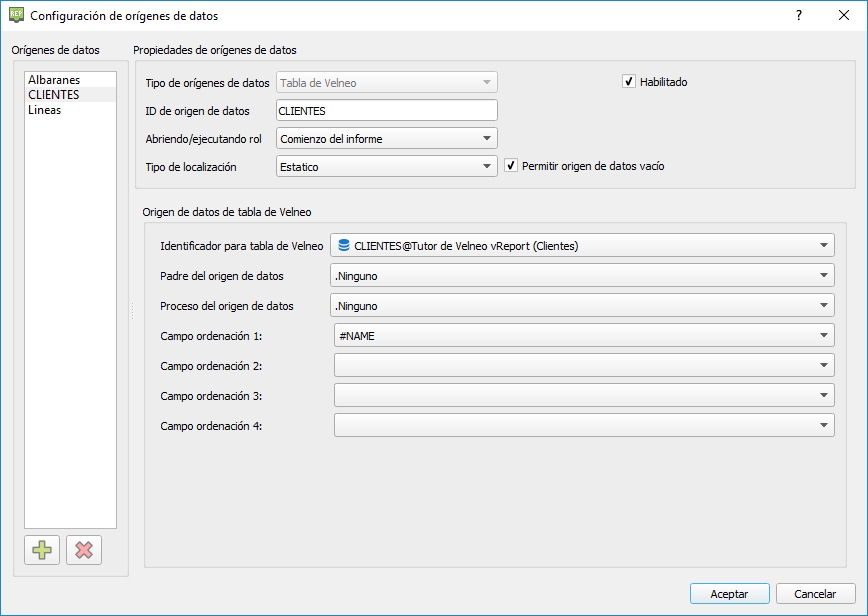Open the Abriendo/ejecutando rol dropdown
This screenshot has width=868, height=616.
coord(386,138)
